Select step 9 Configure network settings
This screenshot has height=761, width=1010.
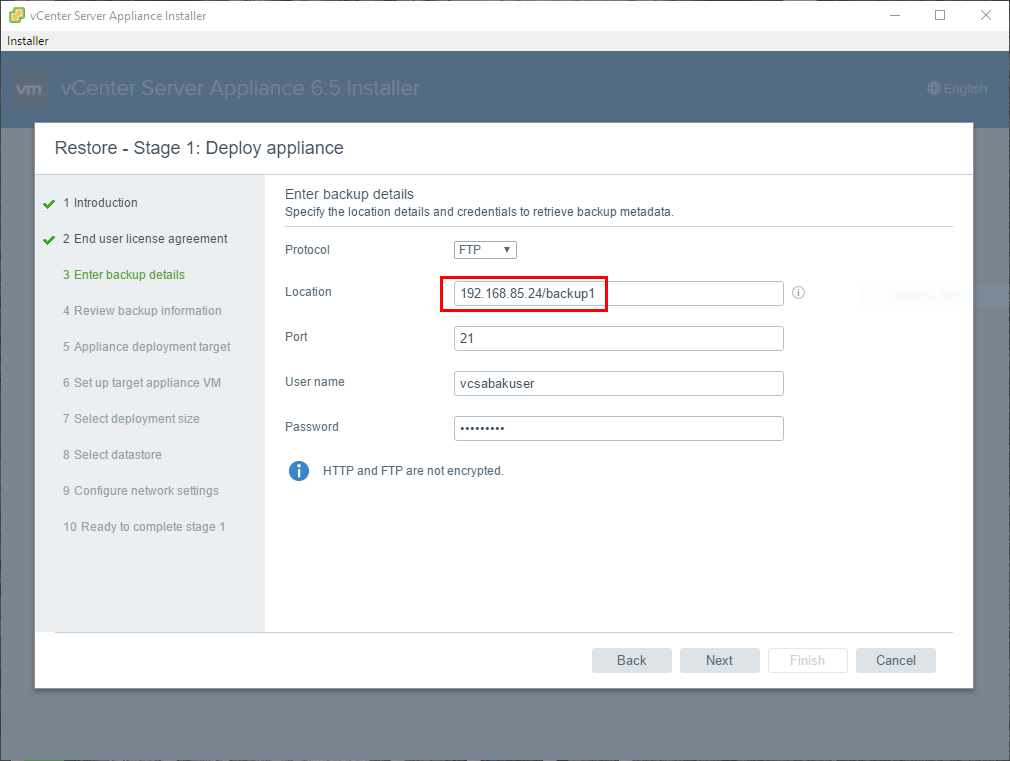(x=141, y=492)
